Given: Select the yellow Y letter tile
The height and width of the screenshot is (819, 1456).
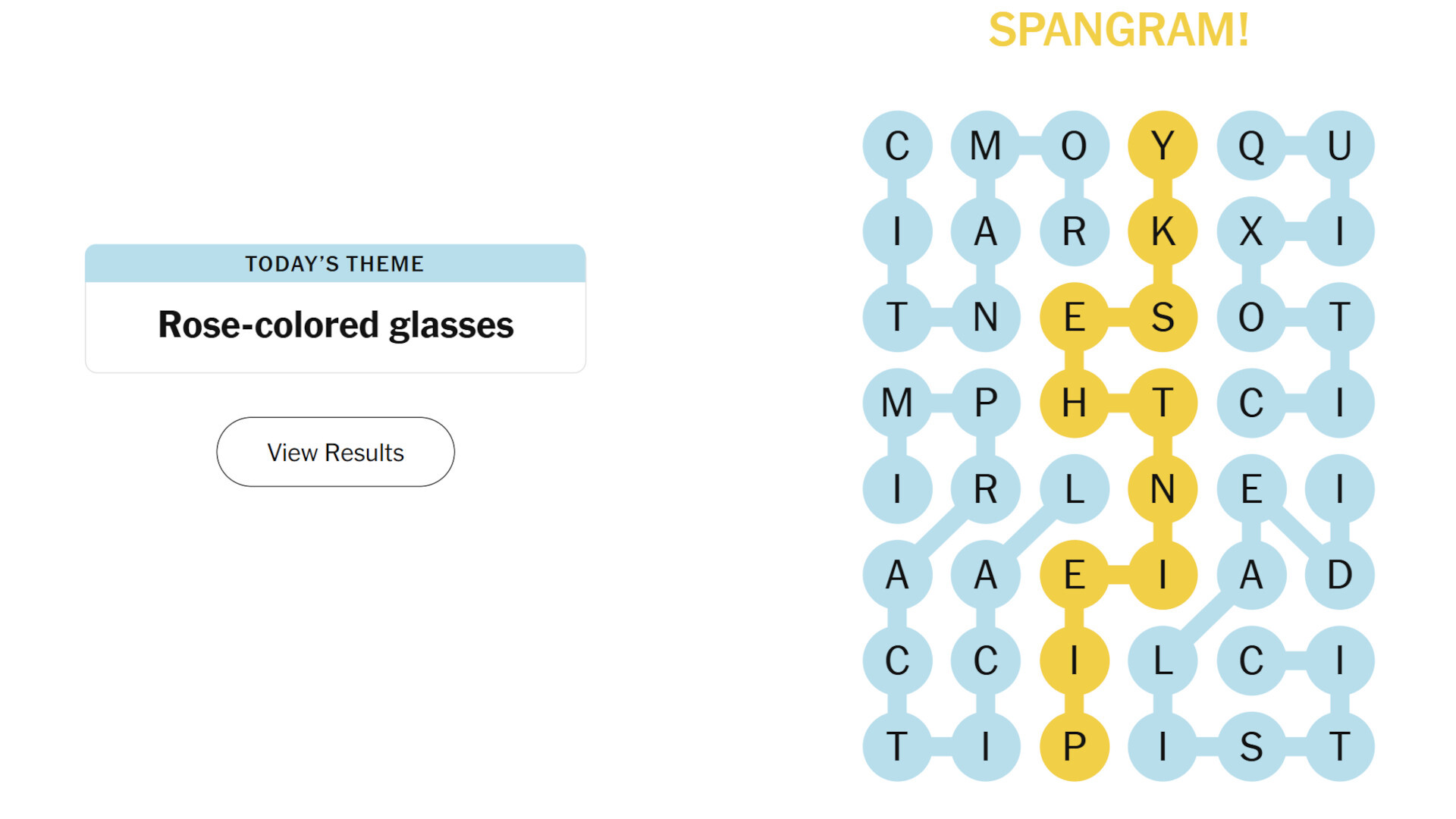Looking at the screenshot, I should (x=1163, y=146).
